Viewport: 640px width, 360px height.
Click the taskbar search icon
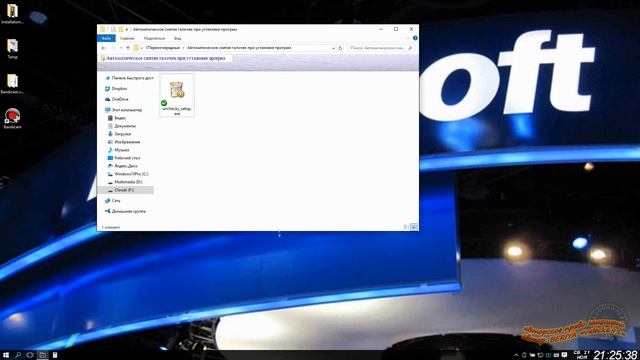[x=18, y=355]
